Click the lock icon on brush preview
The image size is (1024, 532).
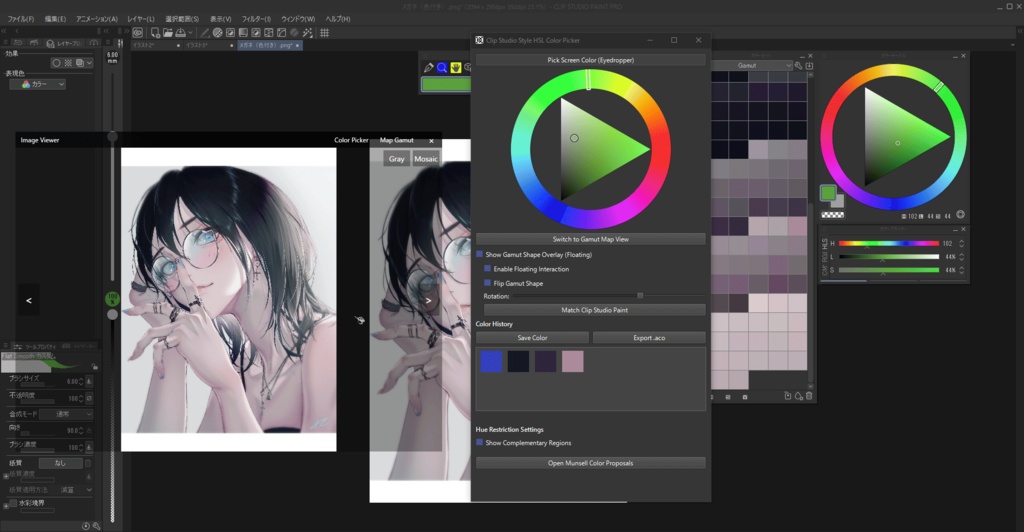coord(95,366)
